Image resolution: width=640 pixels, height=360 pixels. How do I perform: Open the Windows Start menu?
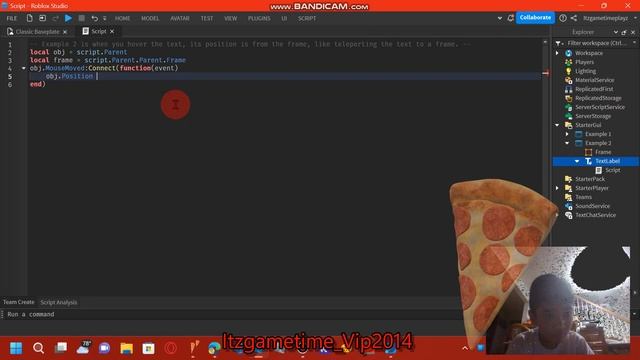(16, 348)
